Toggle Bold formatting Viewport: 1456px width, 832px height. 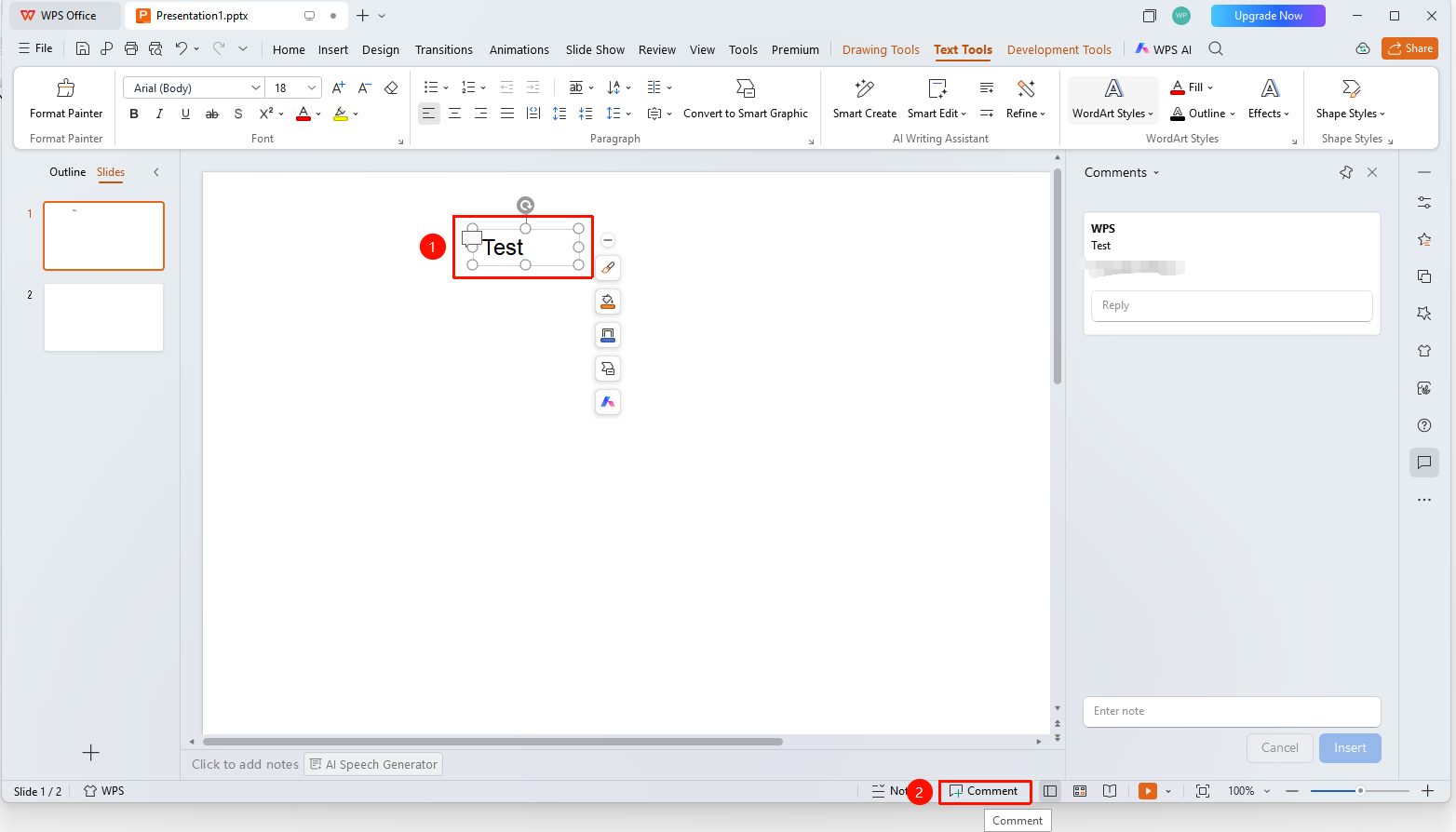coord(134,114)
